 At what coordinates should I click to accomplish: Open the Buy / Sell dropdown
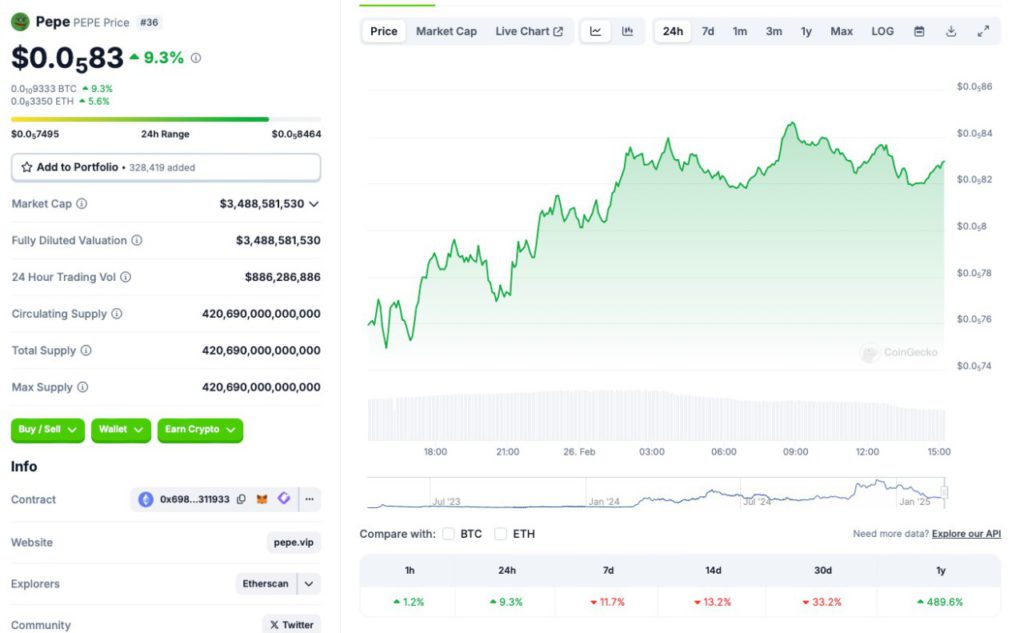pos(48,430)
